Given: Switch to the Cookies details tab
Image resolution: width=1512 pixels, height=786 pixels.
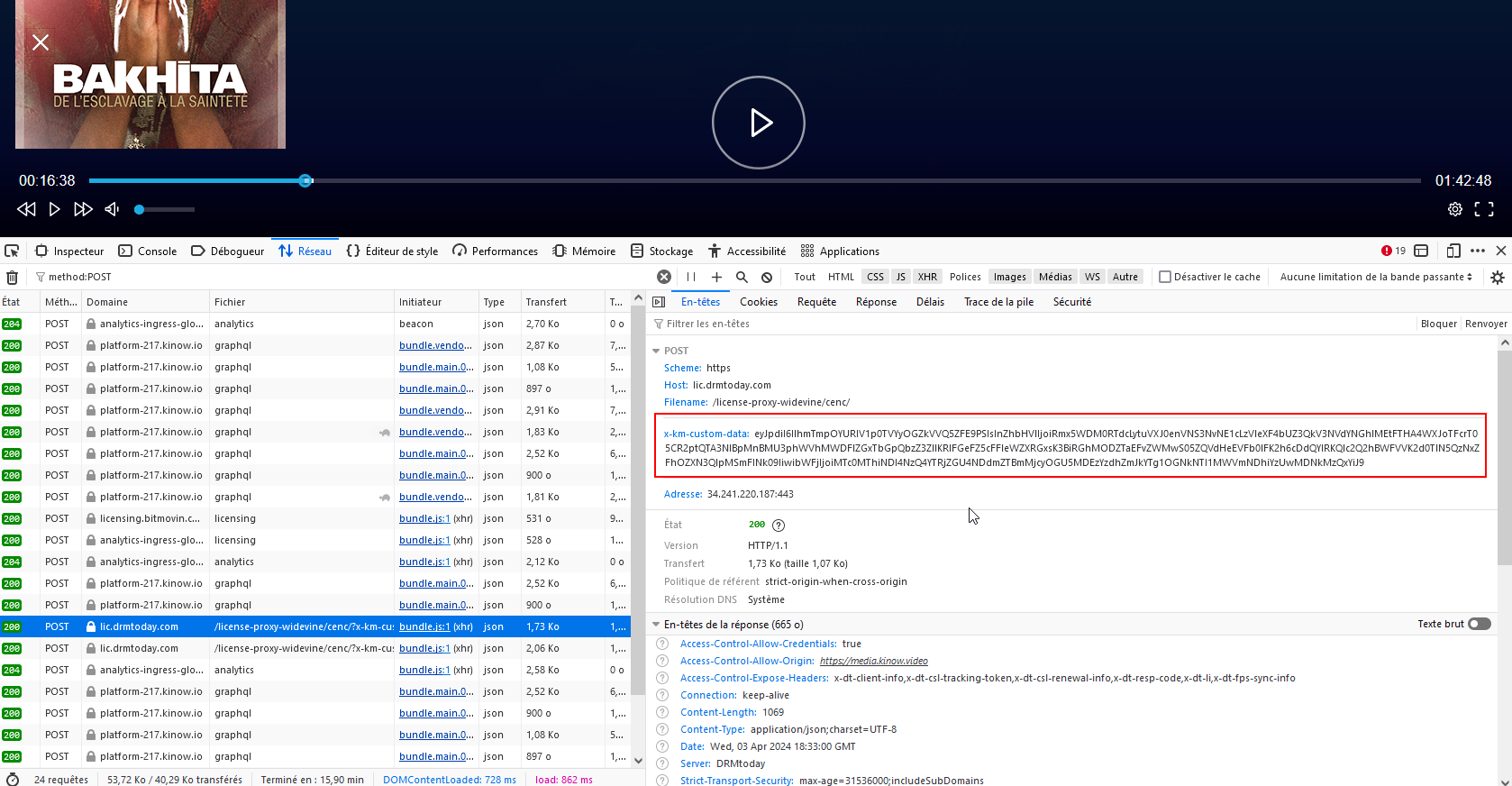Looking at the screenshot, I should (x=759, y=302).
